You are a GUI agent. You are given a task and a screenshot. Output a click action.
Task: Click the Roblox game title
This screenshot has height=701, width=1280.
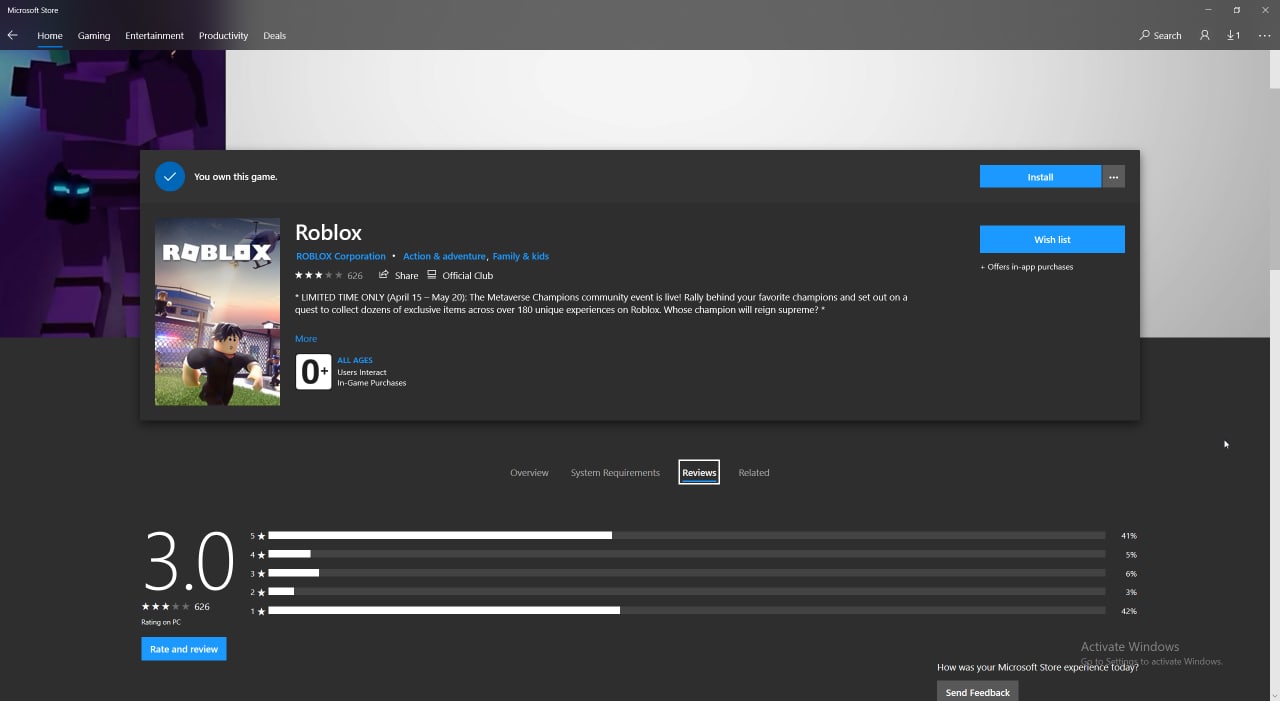point(328,232)
